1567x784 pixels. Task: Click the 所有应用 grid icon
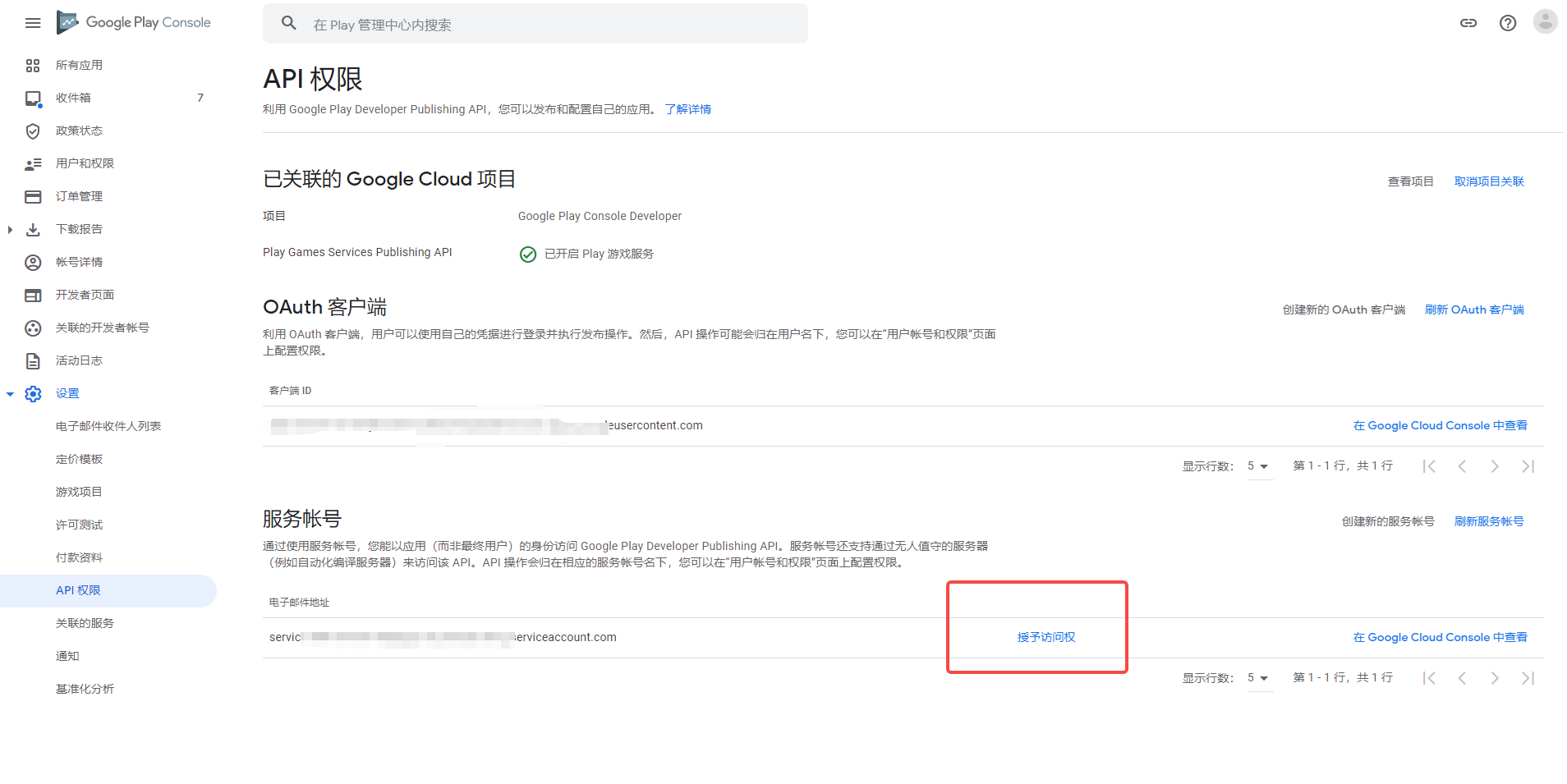(x=33, y=66)
